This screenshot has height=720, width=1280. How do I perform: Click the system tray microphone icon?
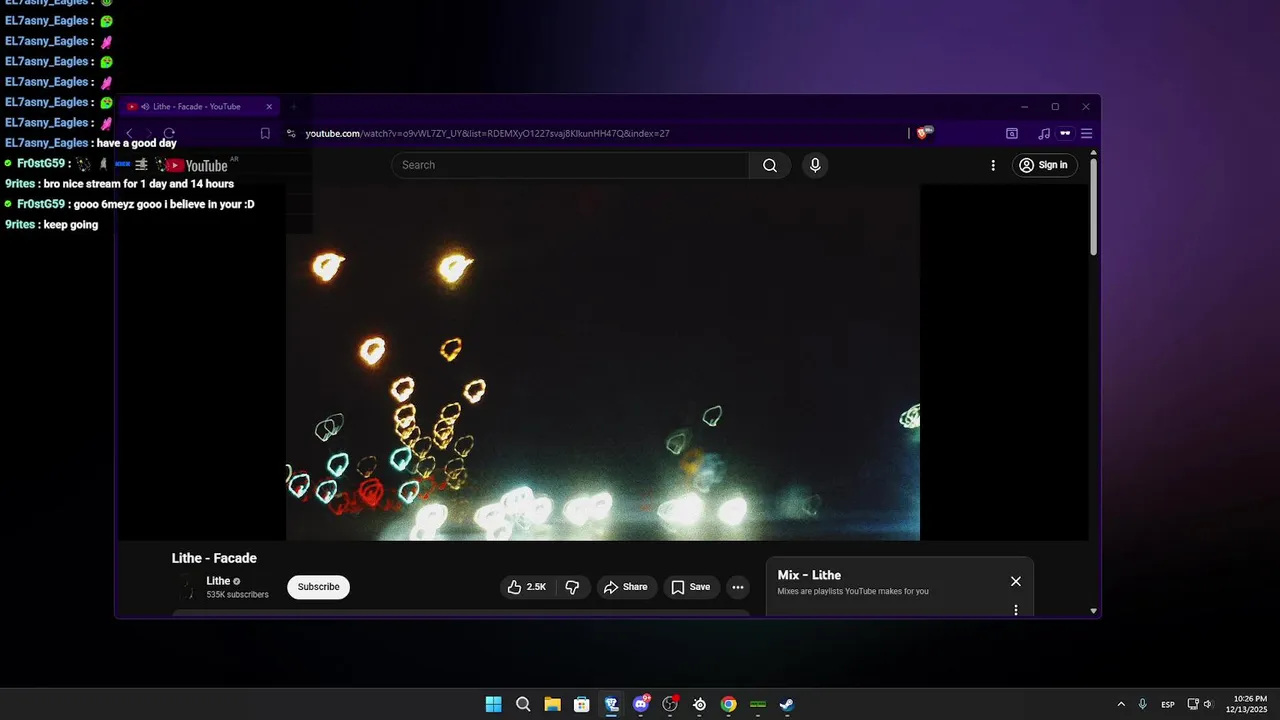point(1142,704)
